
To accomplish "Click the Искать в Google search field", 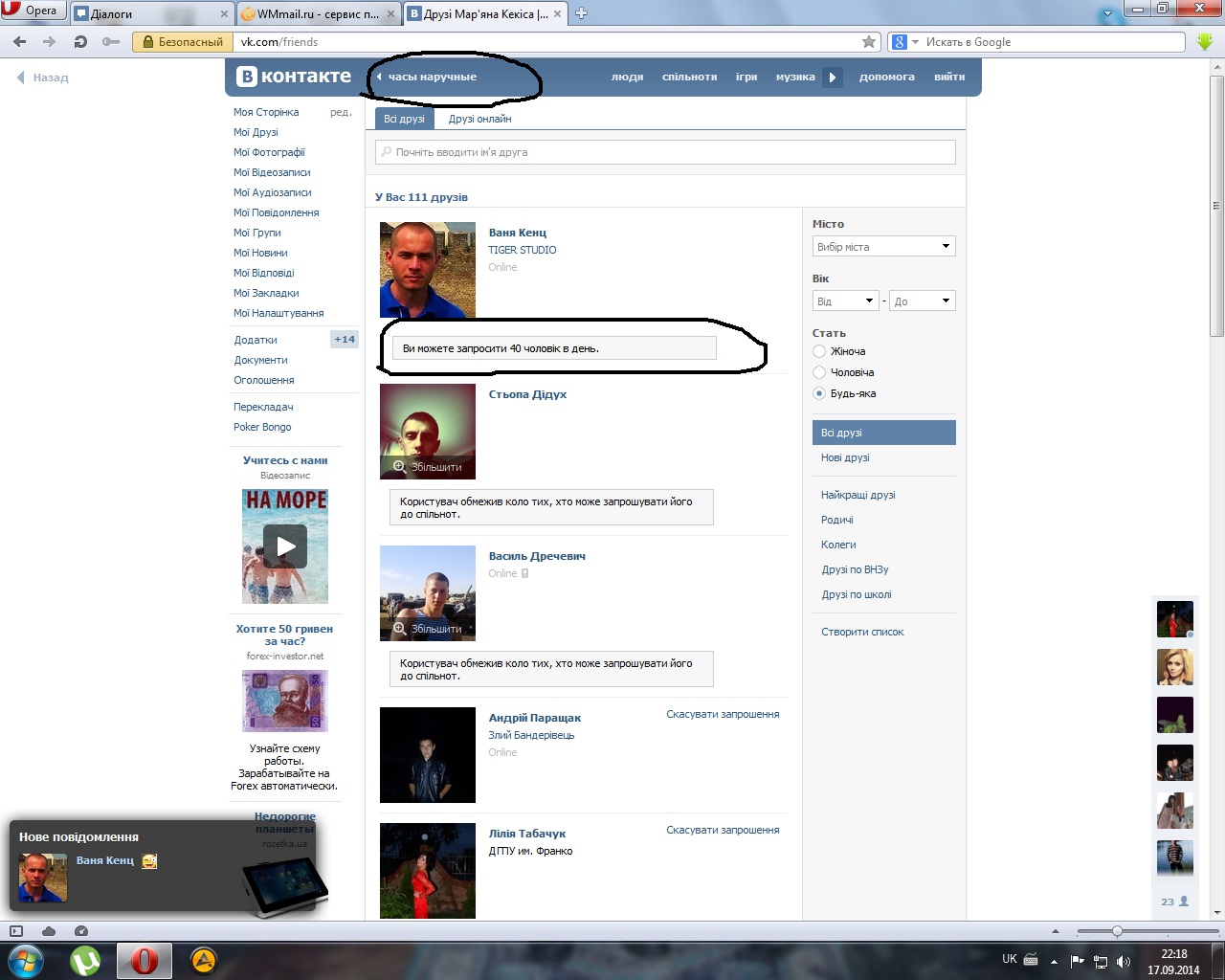I will click(1055, 42).
